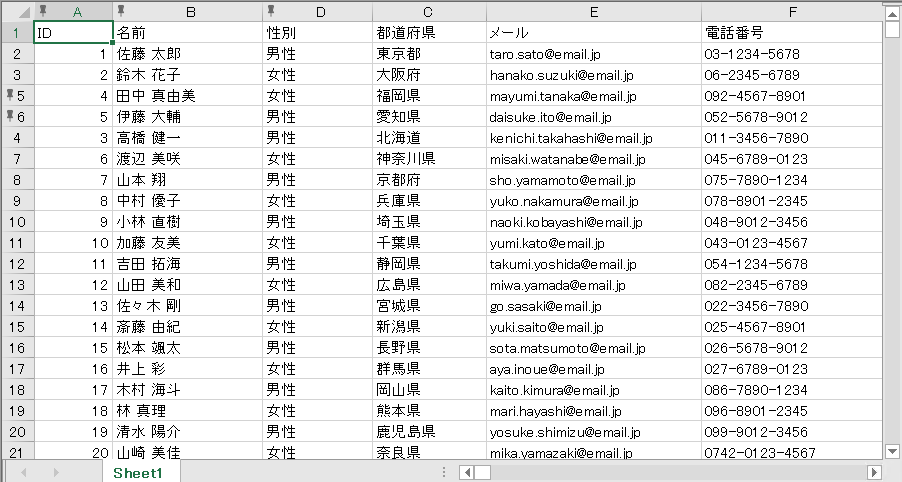Click the yosuke.shimizu@email.jp cell
This screenshot has width=902, height=482.
coord(594,431)
